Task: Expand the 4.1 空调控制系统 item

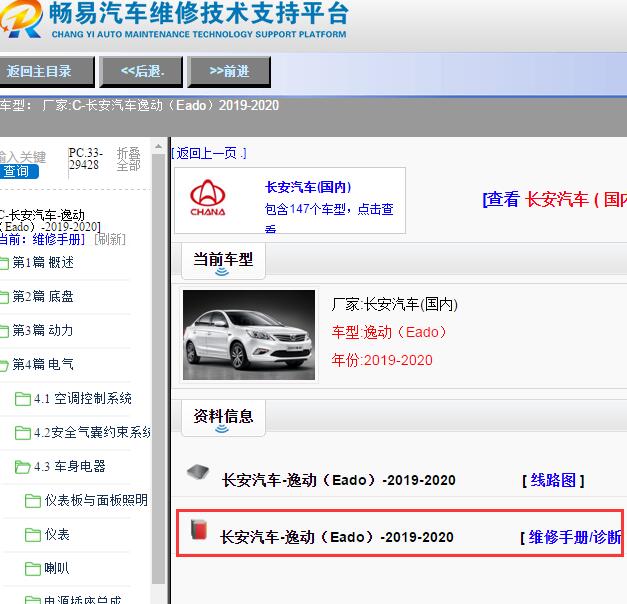Action: 83,398
